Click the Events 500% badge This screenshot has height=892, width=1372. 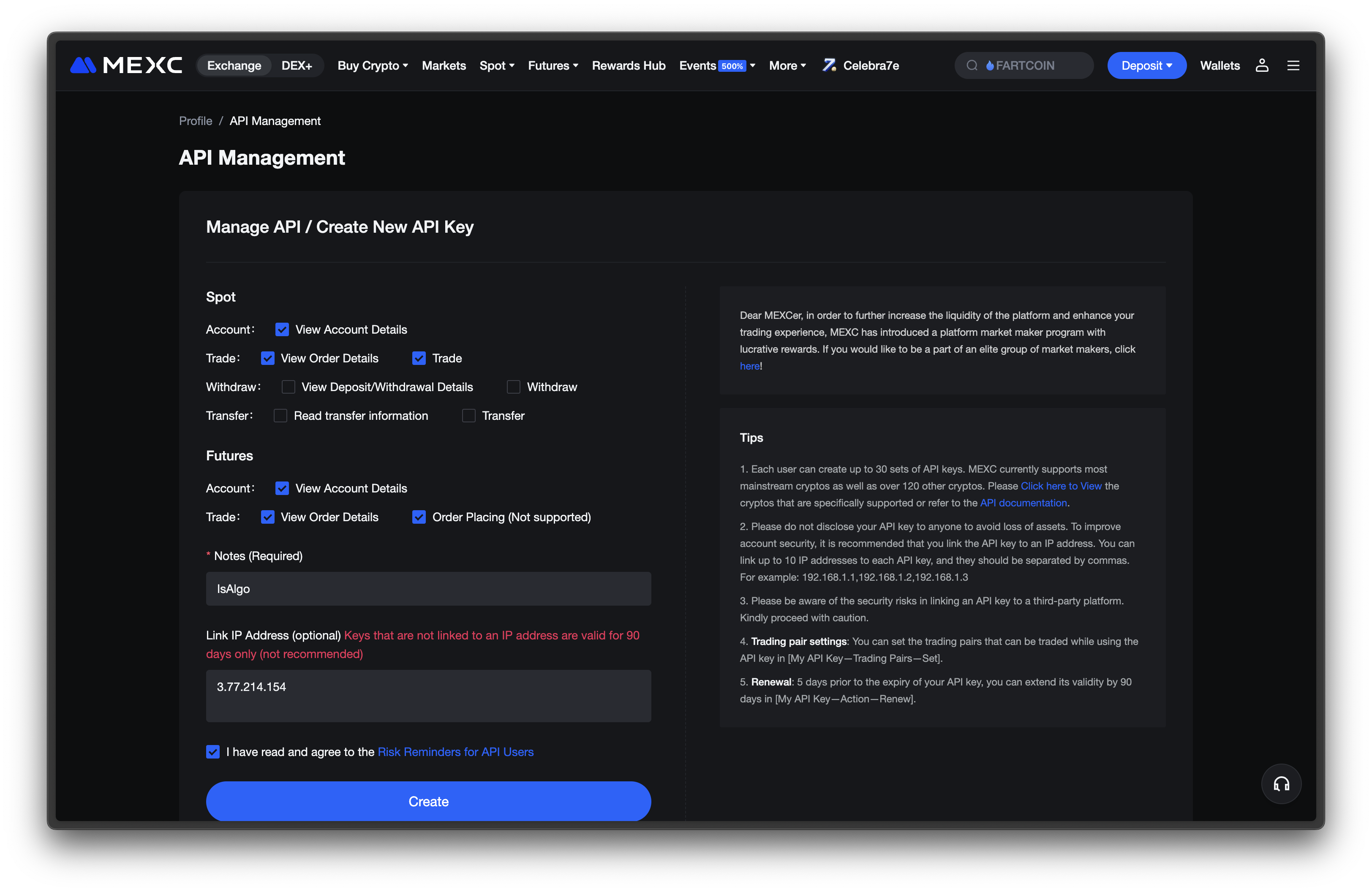[732, 66]
